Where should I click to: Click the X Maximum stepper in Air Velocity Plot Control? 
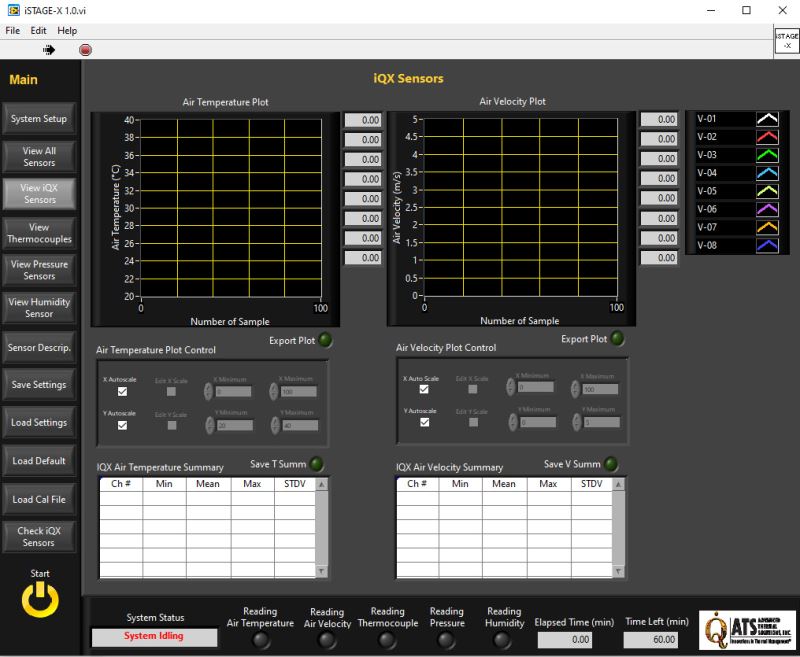tap(576, 389)
